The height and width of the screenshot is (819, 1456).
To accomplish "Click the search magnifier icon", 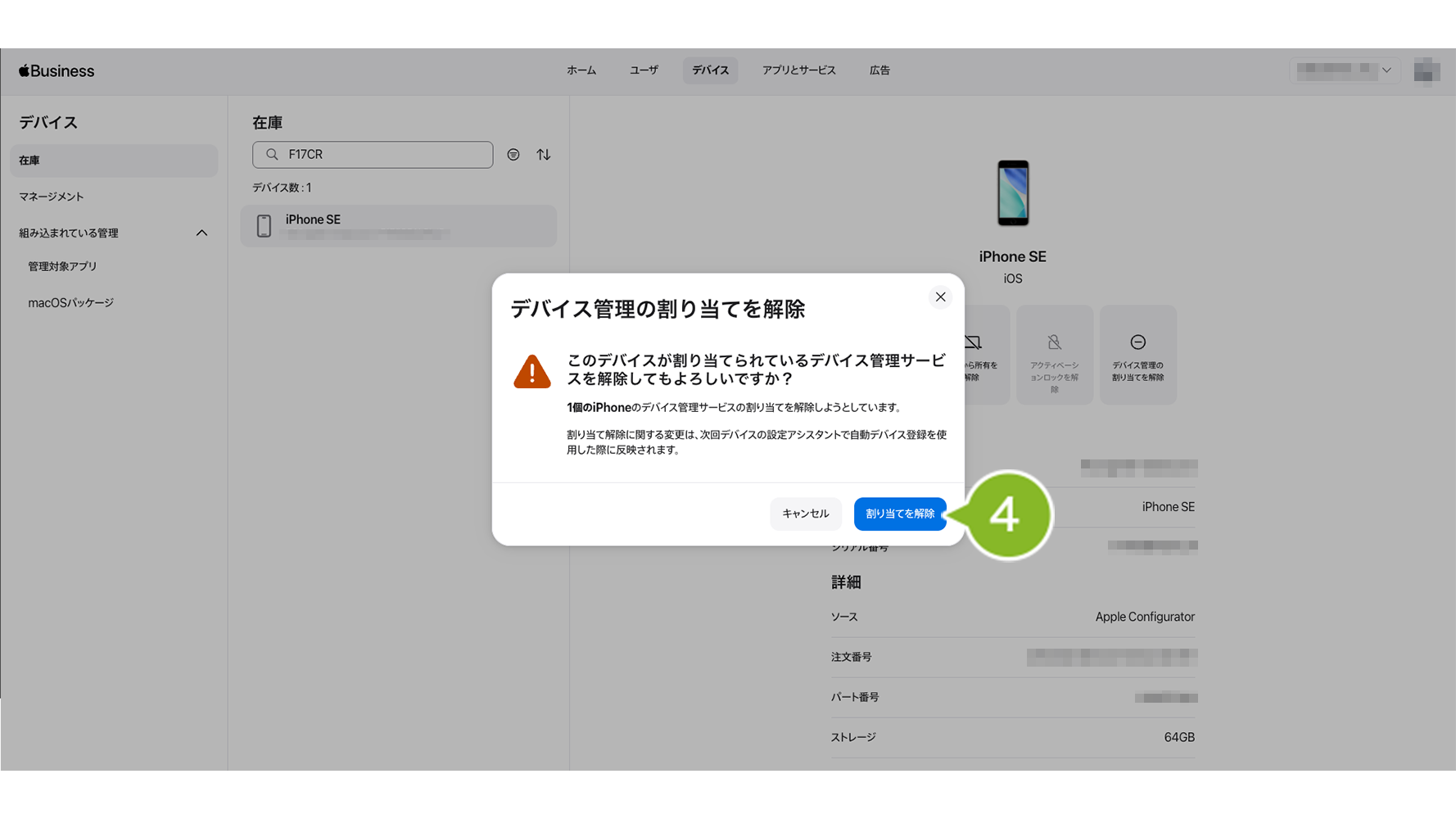I will coord(273,155).
